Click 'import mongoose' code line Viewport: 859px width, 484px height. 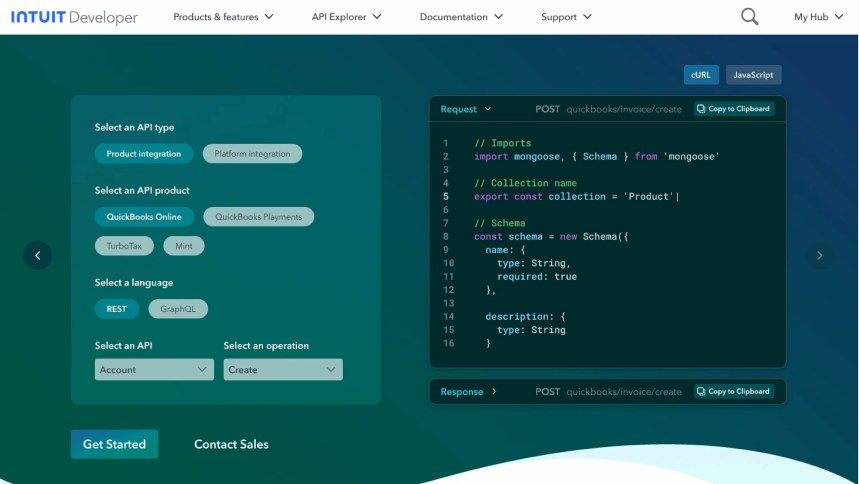(597, 157)
